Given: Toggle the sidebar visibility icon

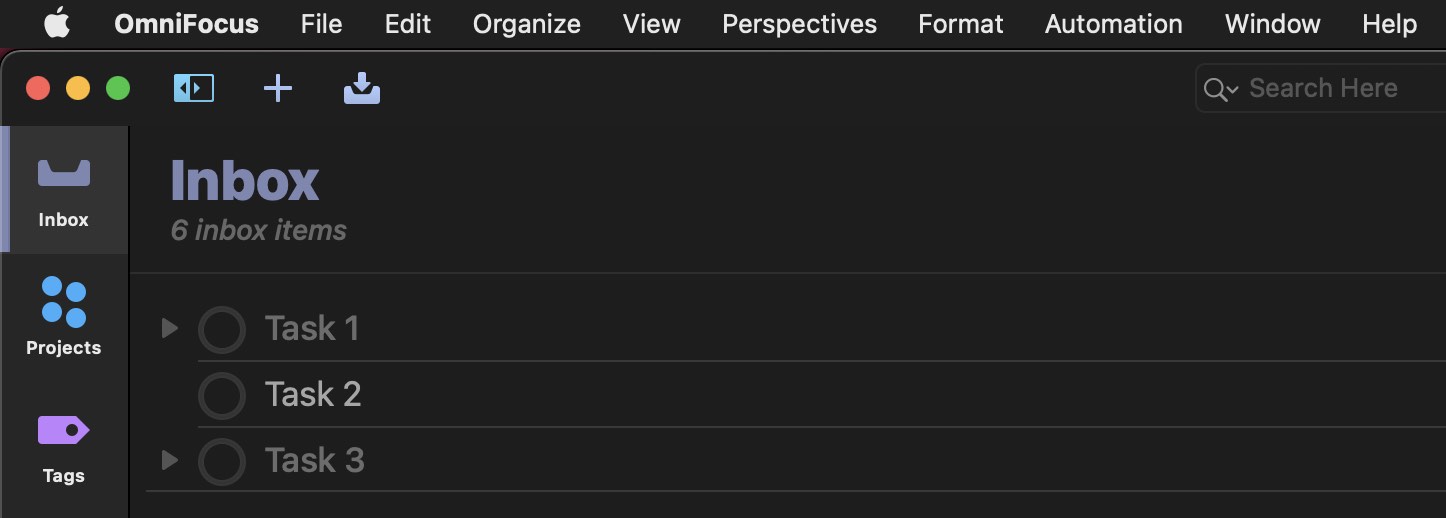Looking at the screenshot, I should point(193,89).
